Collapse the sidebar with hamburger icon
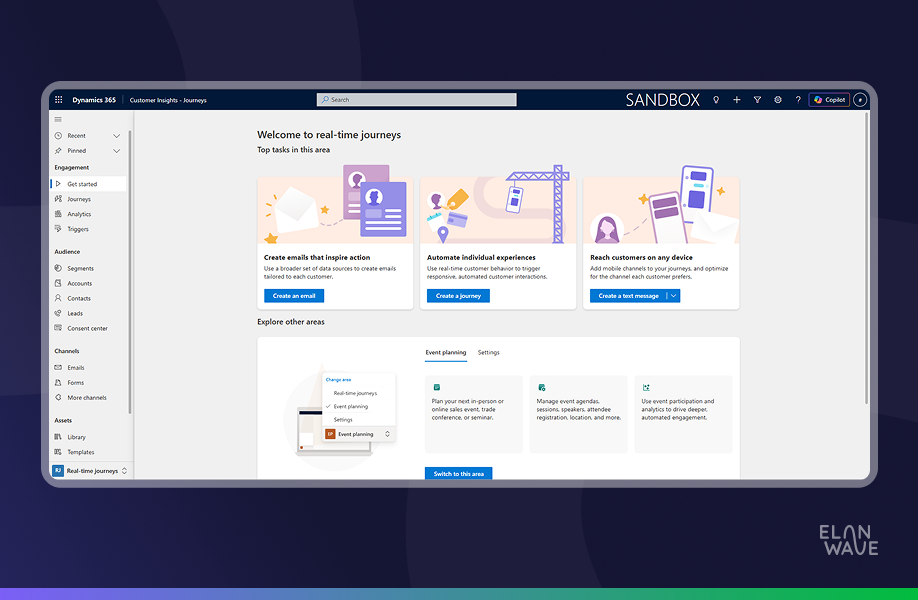 58,119
